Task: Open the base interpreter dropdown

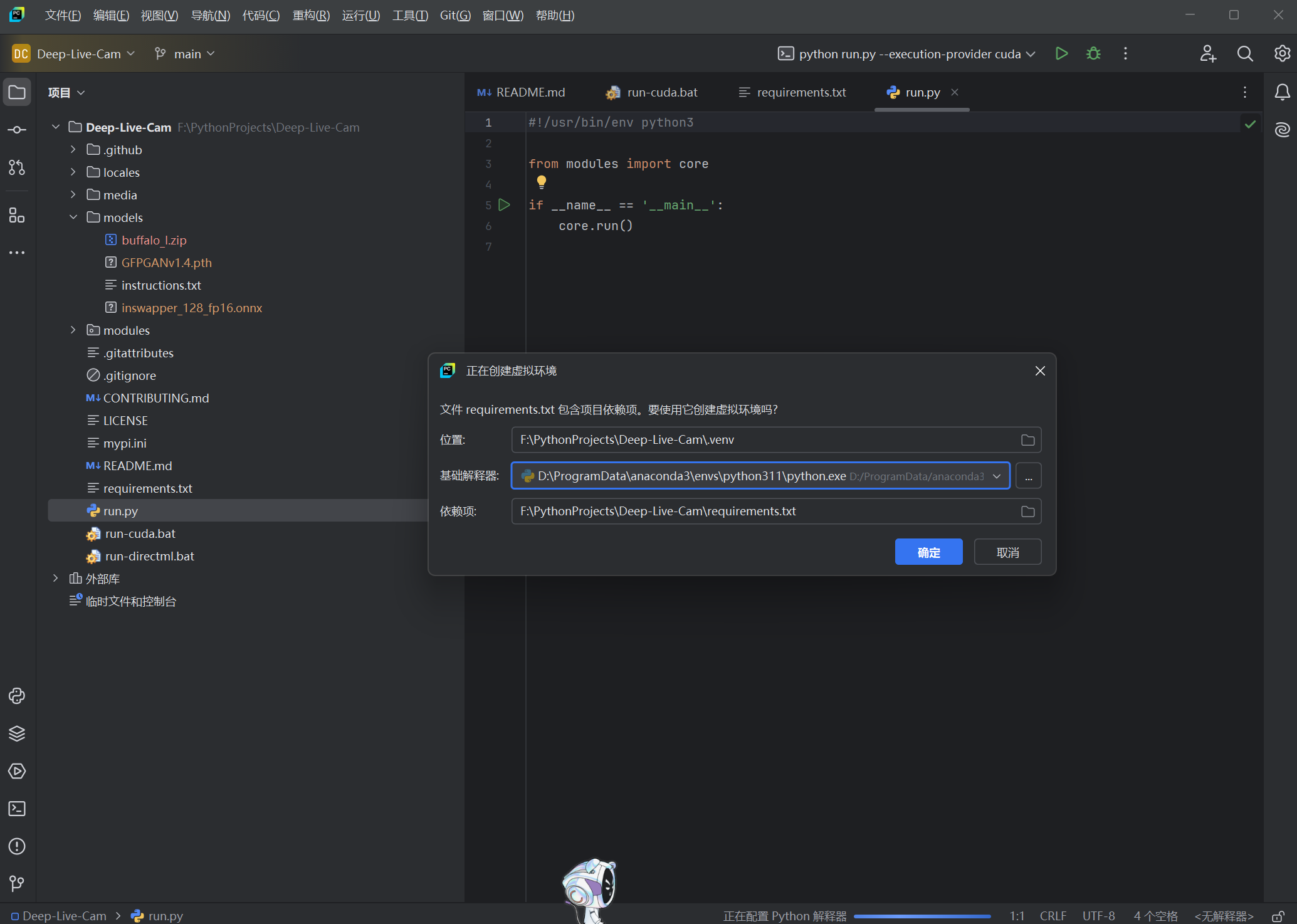Action: (997, 476)
